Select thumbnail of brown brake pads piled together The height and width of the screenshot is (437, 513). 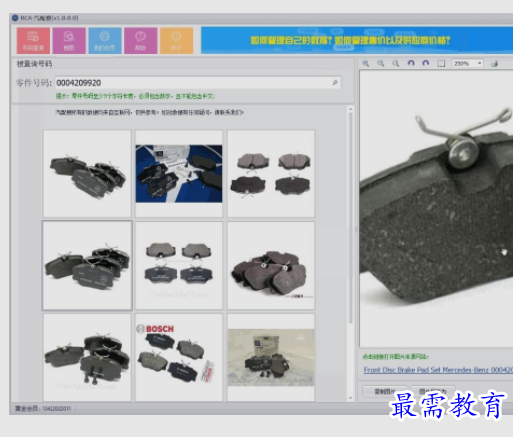(271, 265)
